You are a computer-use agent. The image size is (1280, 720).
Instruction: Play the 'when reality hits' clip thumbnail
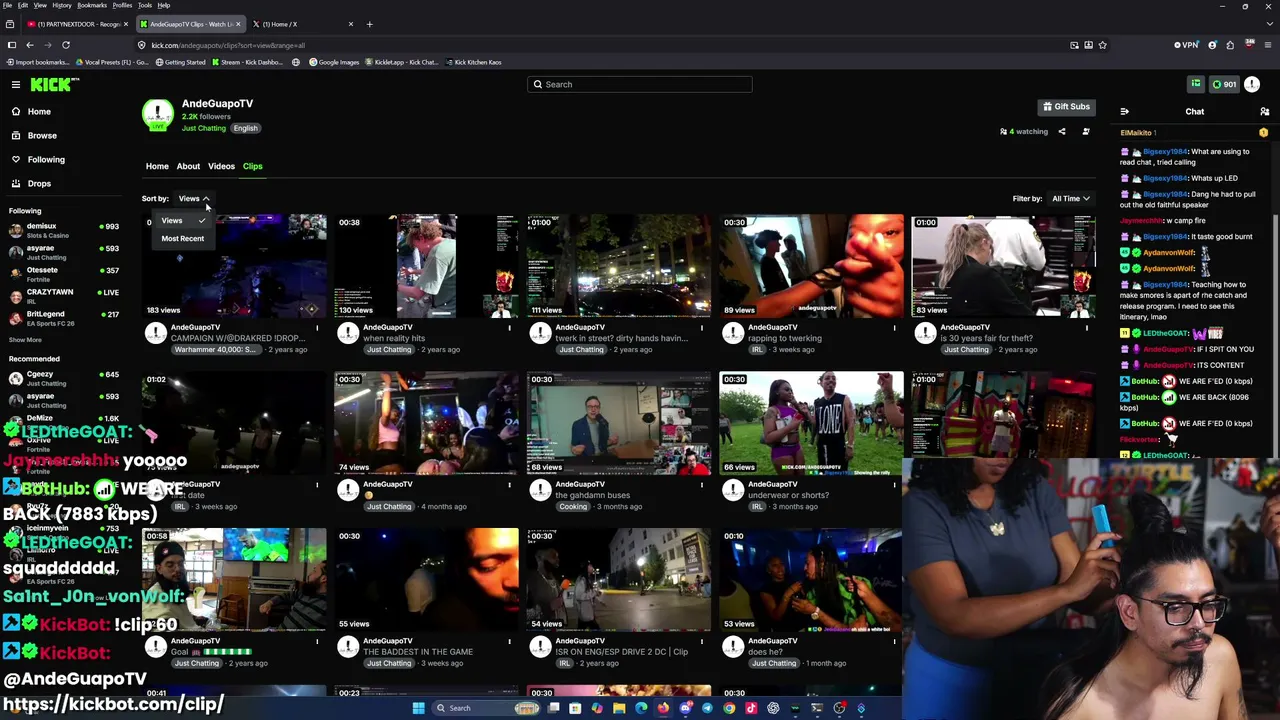(x=426, y=266)
